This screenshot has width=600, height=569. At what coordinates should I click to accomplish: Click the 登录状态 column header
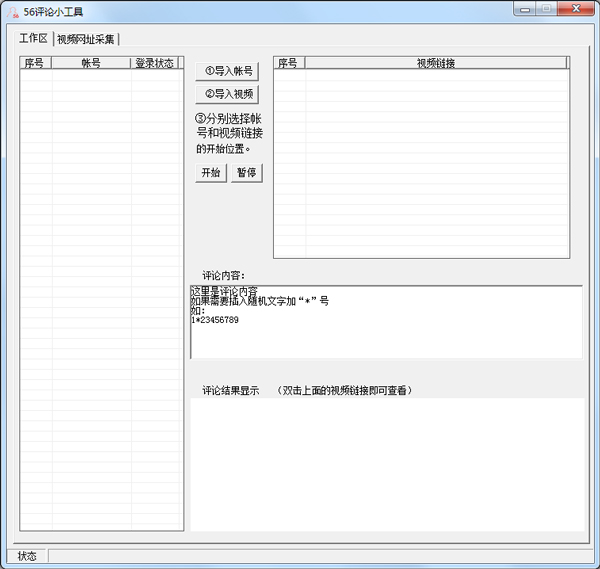[x=154, y=63]
